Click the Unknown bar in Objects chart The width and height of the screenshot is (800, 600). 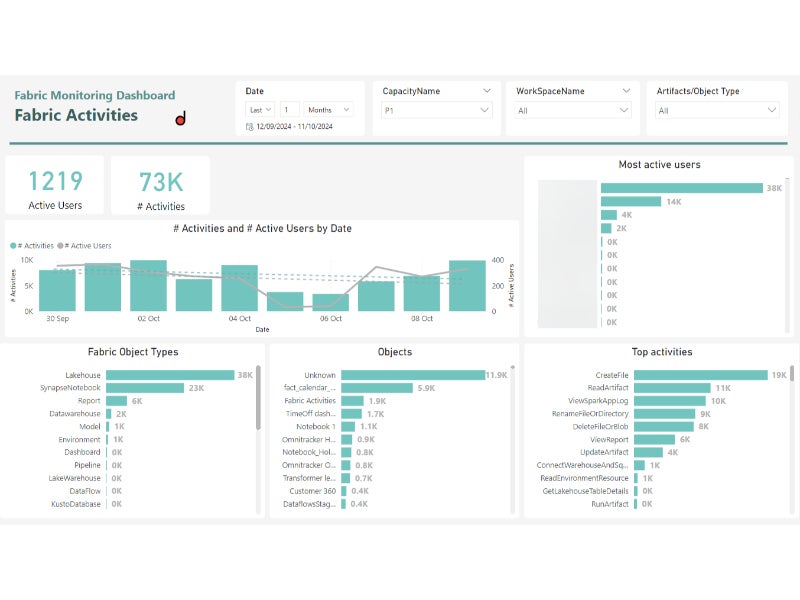coord(411,375)
